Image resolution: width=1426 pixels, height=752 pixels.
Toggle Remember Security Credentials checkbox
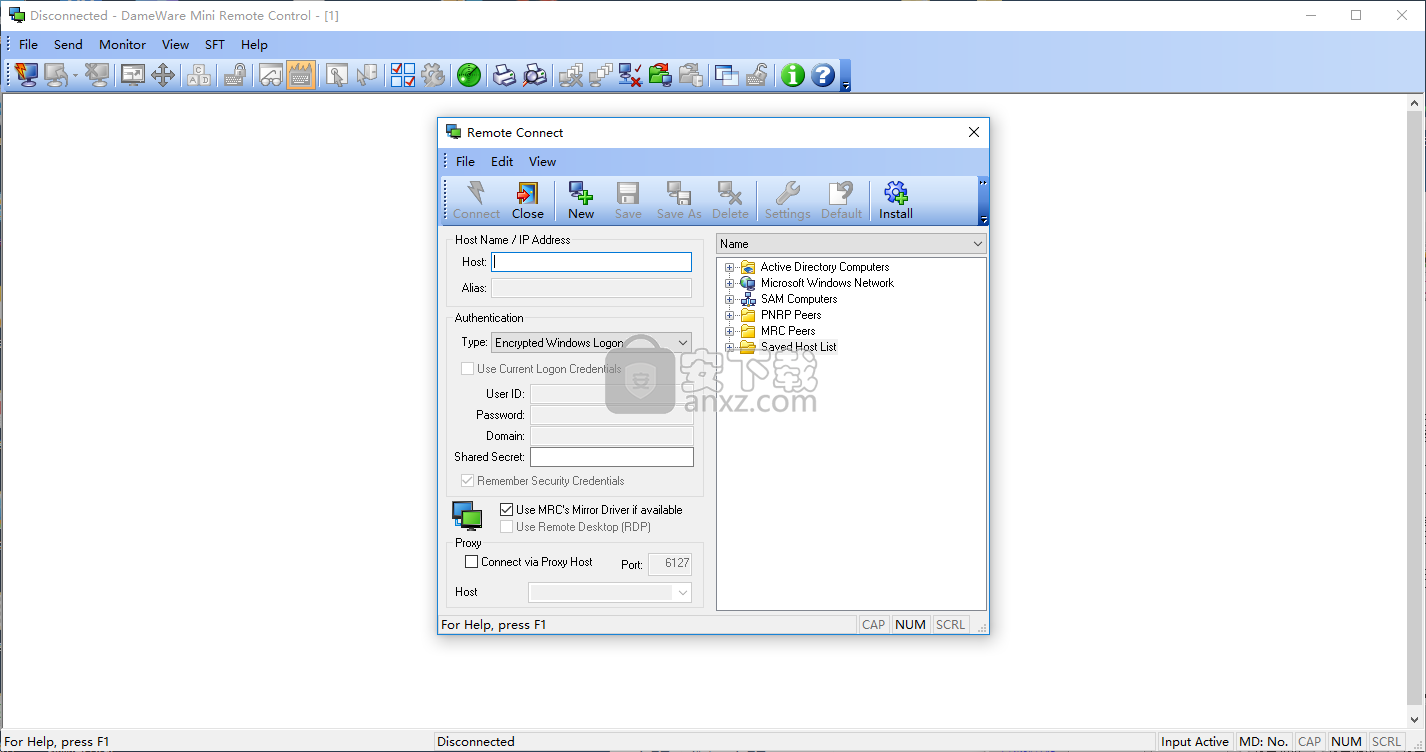click(467, 481)
